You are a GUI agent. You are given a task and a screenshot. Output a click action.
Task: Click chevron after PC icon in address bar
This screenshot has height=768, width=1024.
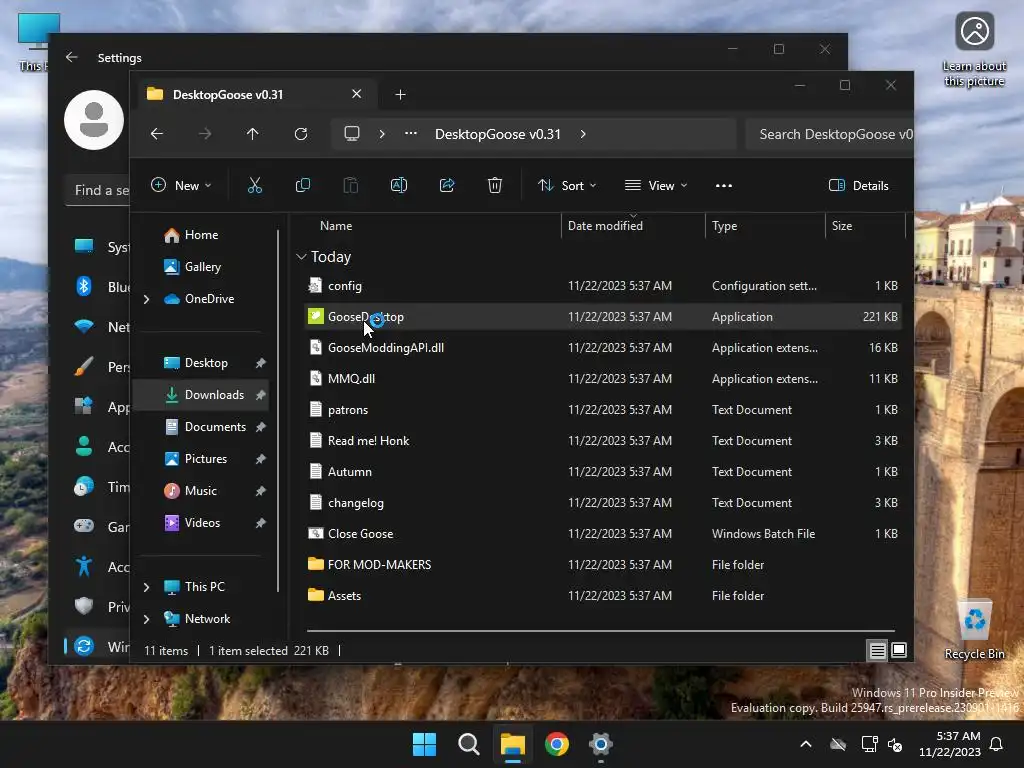click(x=382, y=134)
